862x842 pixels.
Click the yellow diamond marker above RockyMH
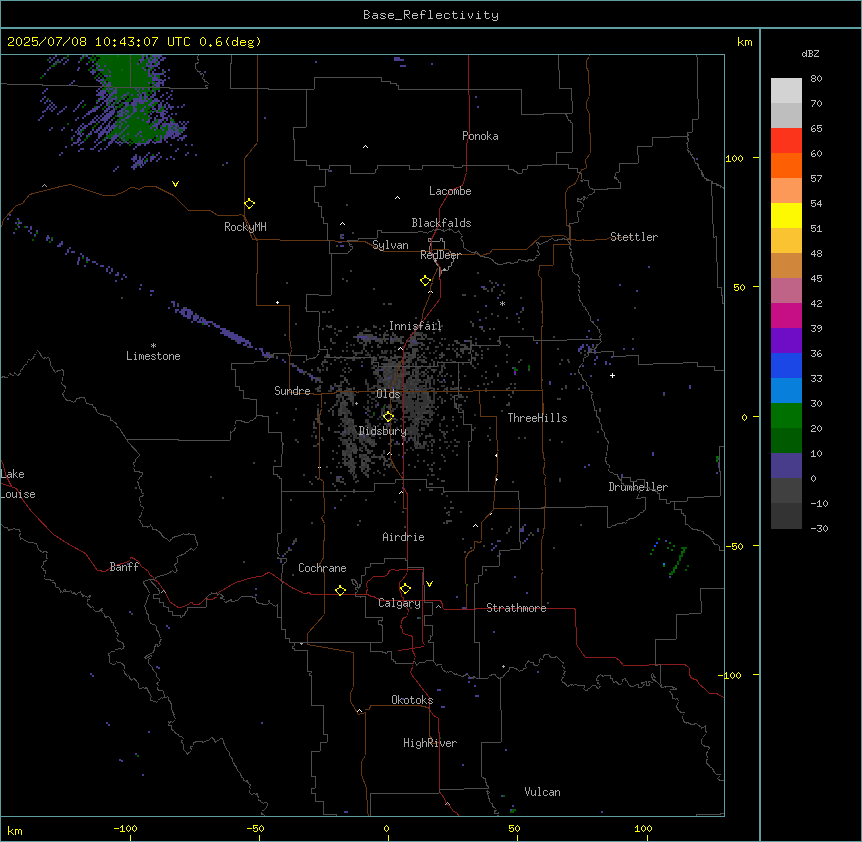coord(249,204)
